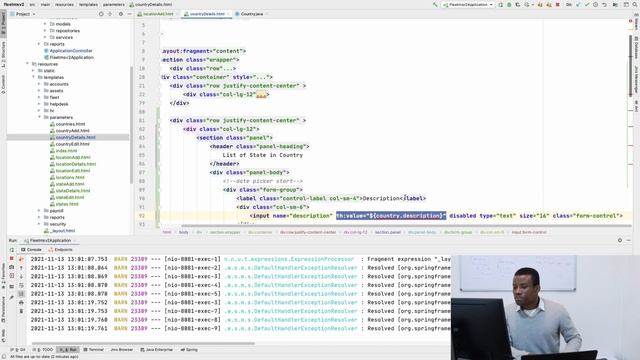Click the error indicator at editor top right
The image size is (640, 360).
tap(631, 21)
